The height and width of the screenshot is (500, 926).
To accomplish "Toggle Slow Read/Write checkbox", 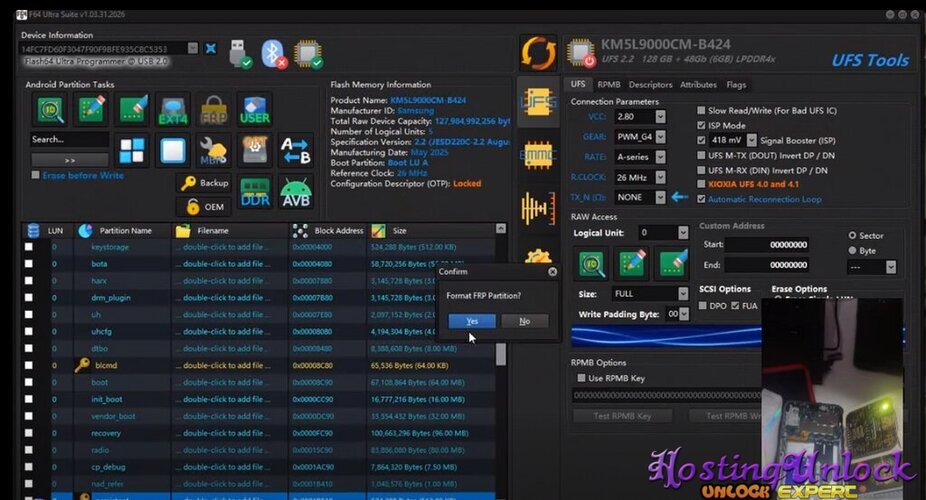I will coord(701,110).
